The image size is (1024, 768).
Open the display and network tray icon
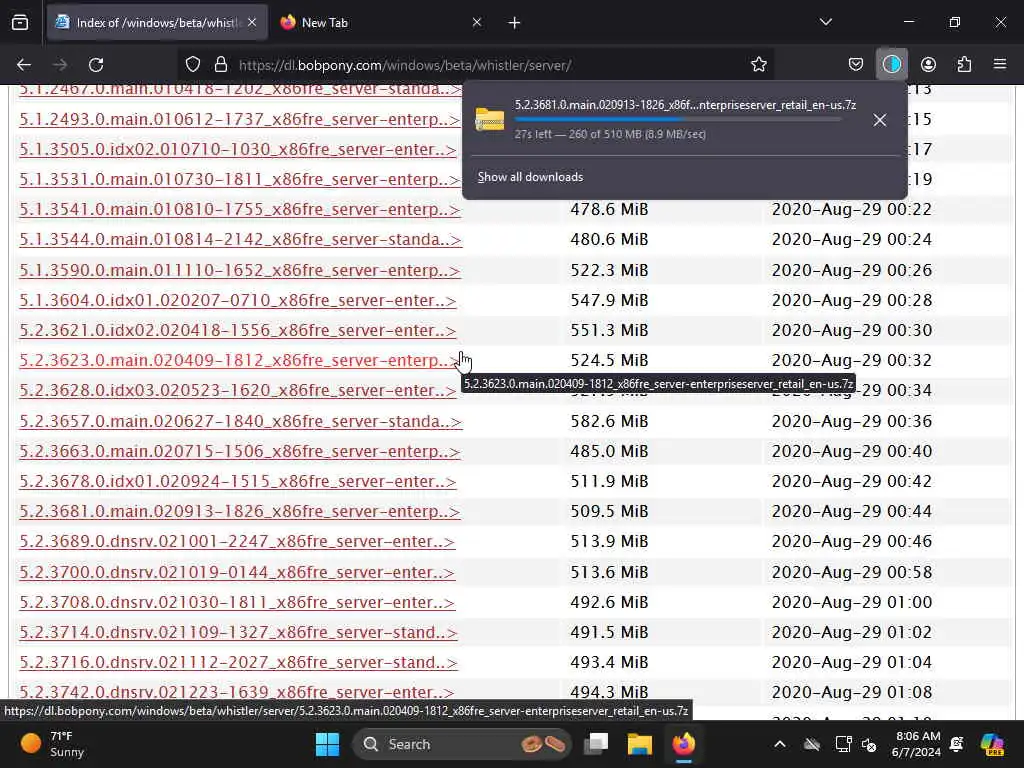click(x=843, y=744)
